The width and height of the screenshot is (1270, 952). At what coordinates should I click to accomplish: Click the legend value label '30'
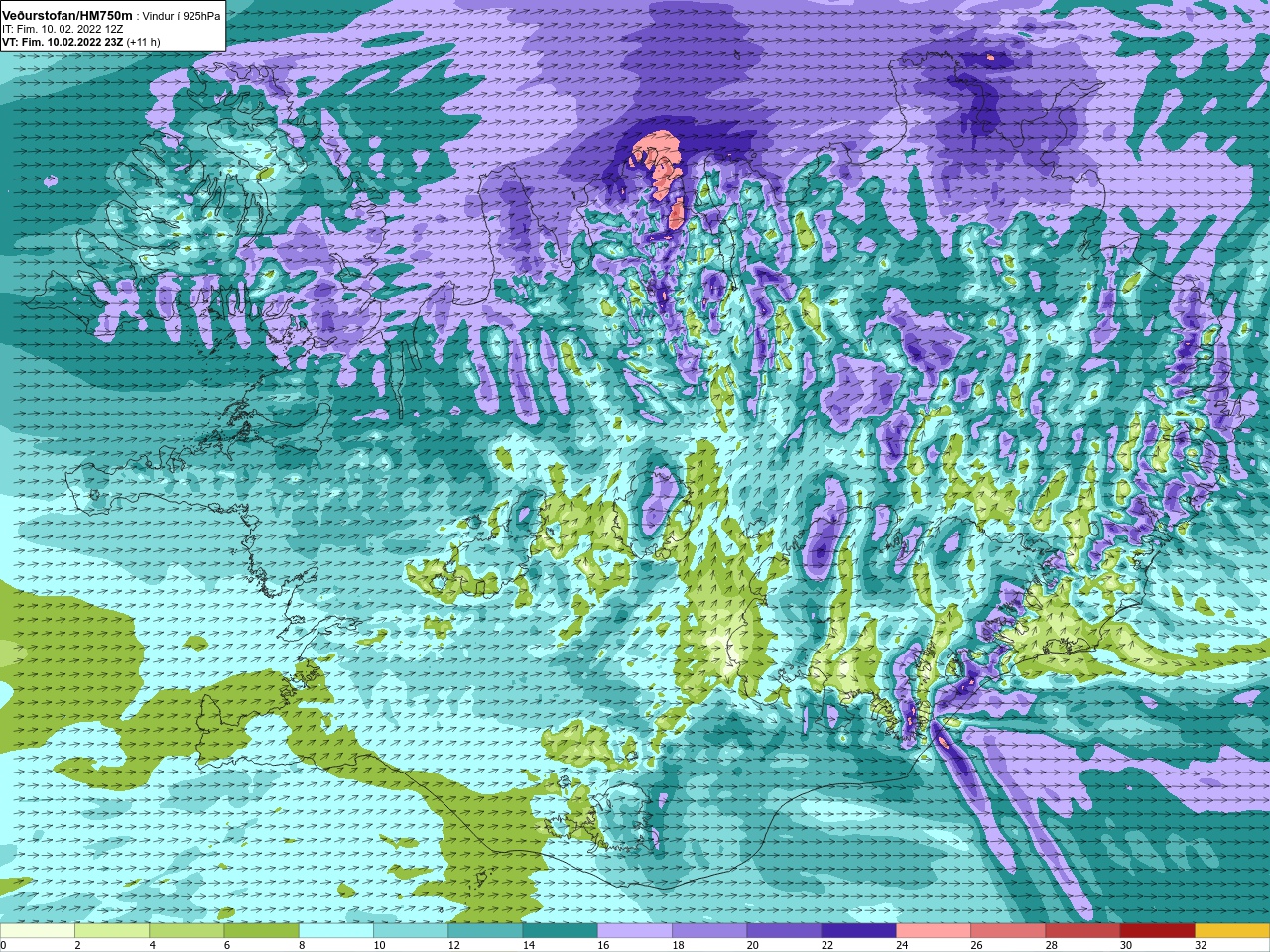pyautogui.click(x=1126, y=945)
